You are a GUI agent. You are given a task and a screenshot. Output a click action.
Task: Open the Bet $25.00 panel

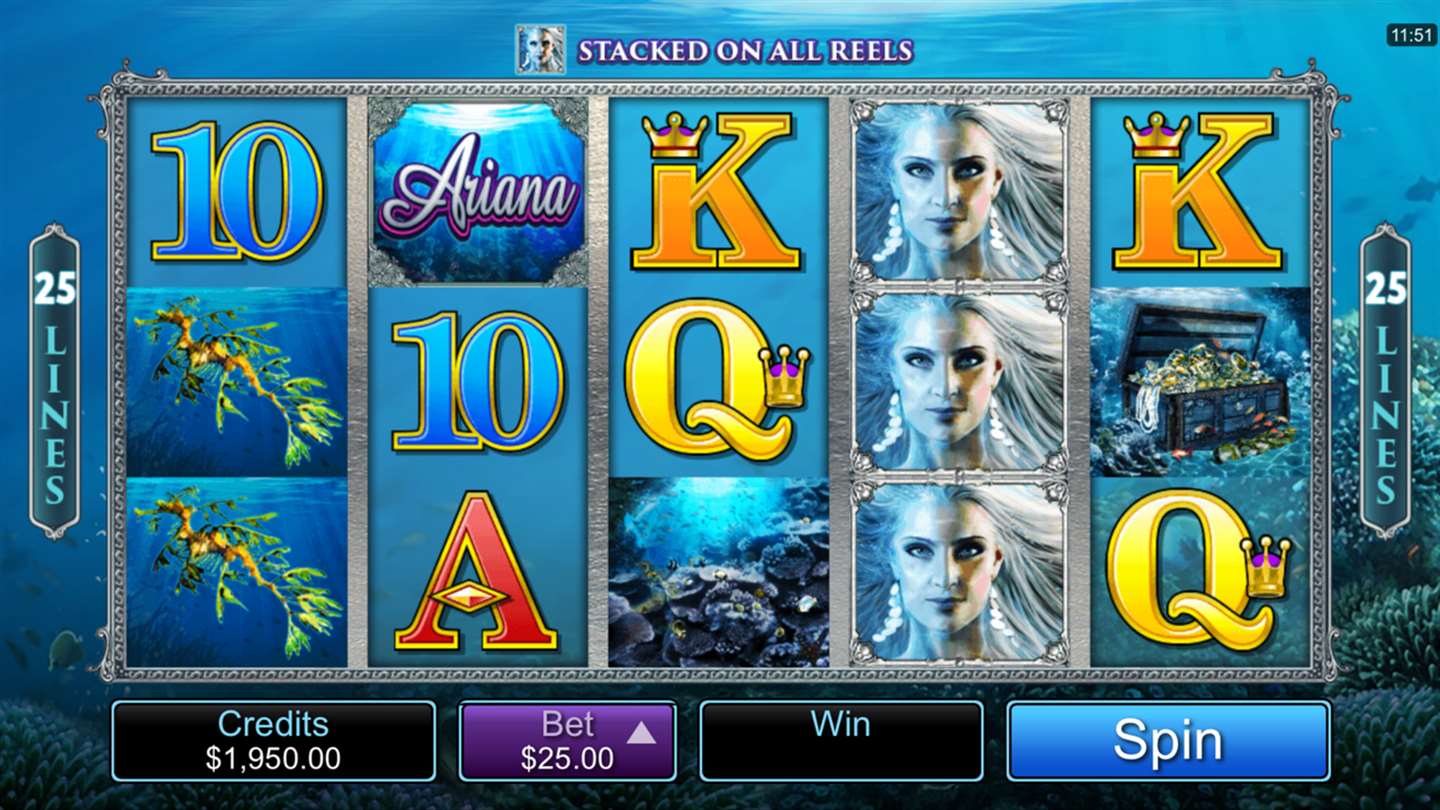coord(567,741)
